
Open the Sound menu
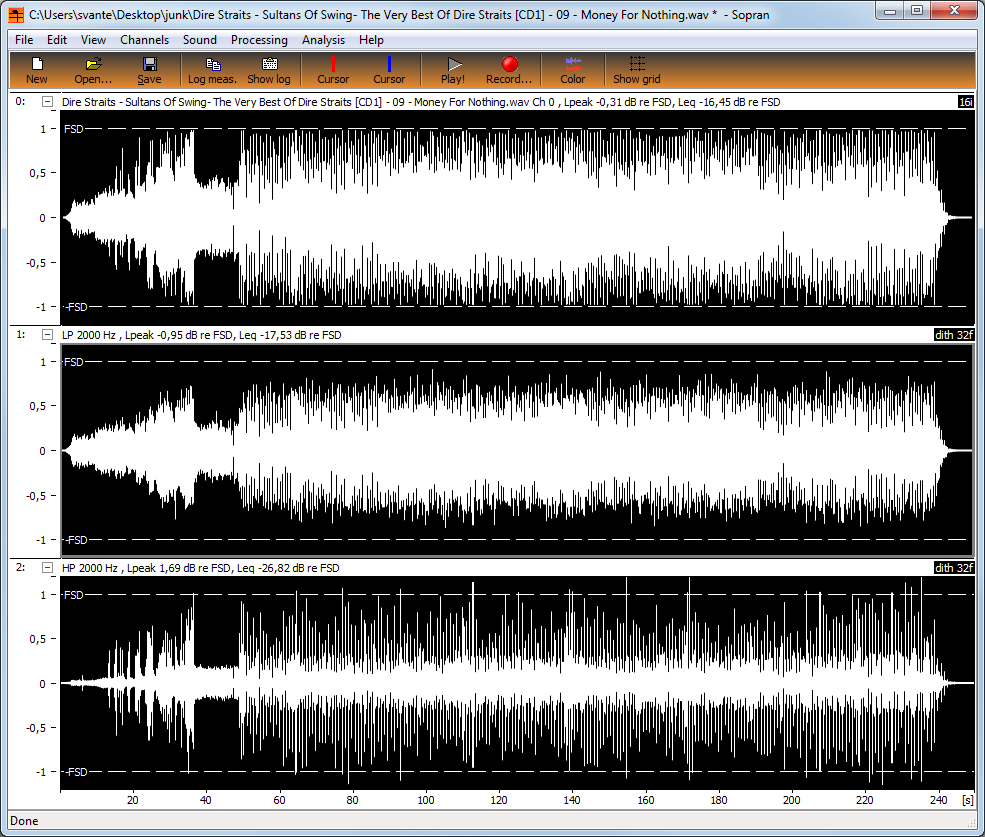pyautogui.click(x=200, y=40)
